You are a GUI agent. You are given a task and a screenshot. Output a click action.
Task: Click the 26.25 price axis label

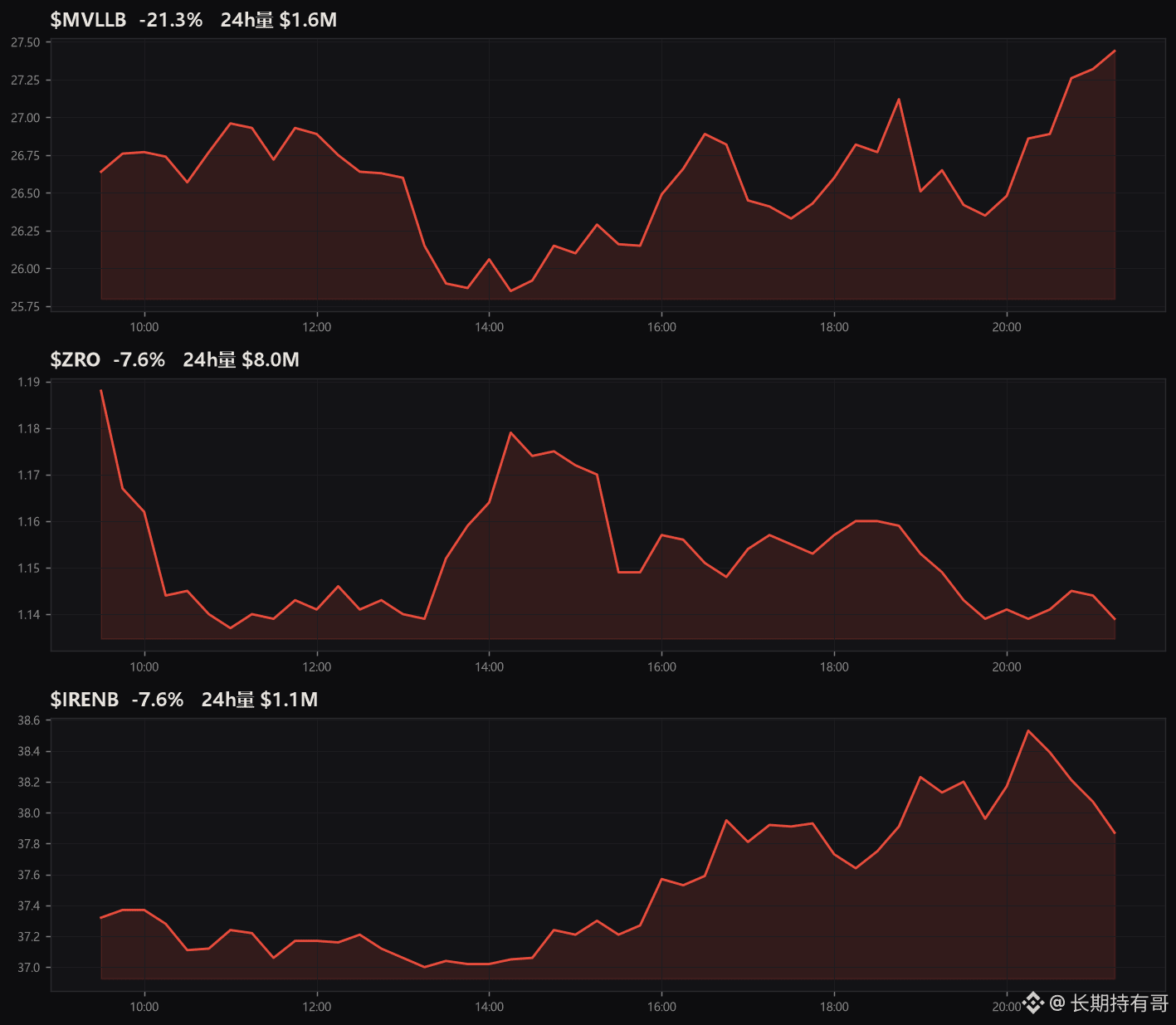[x=25, y=232]
